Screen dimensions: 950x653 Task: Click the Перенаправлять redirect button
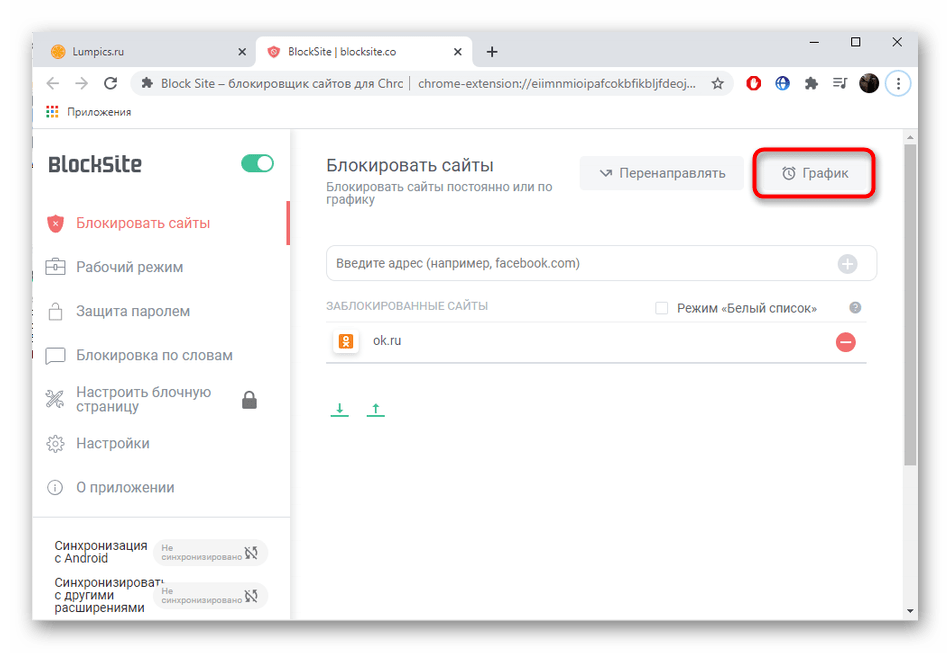click(x=662, y=173)
